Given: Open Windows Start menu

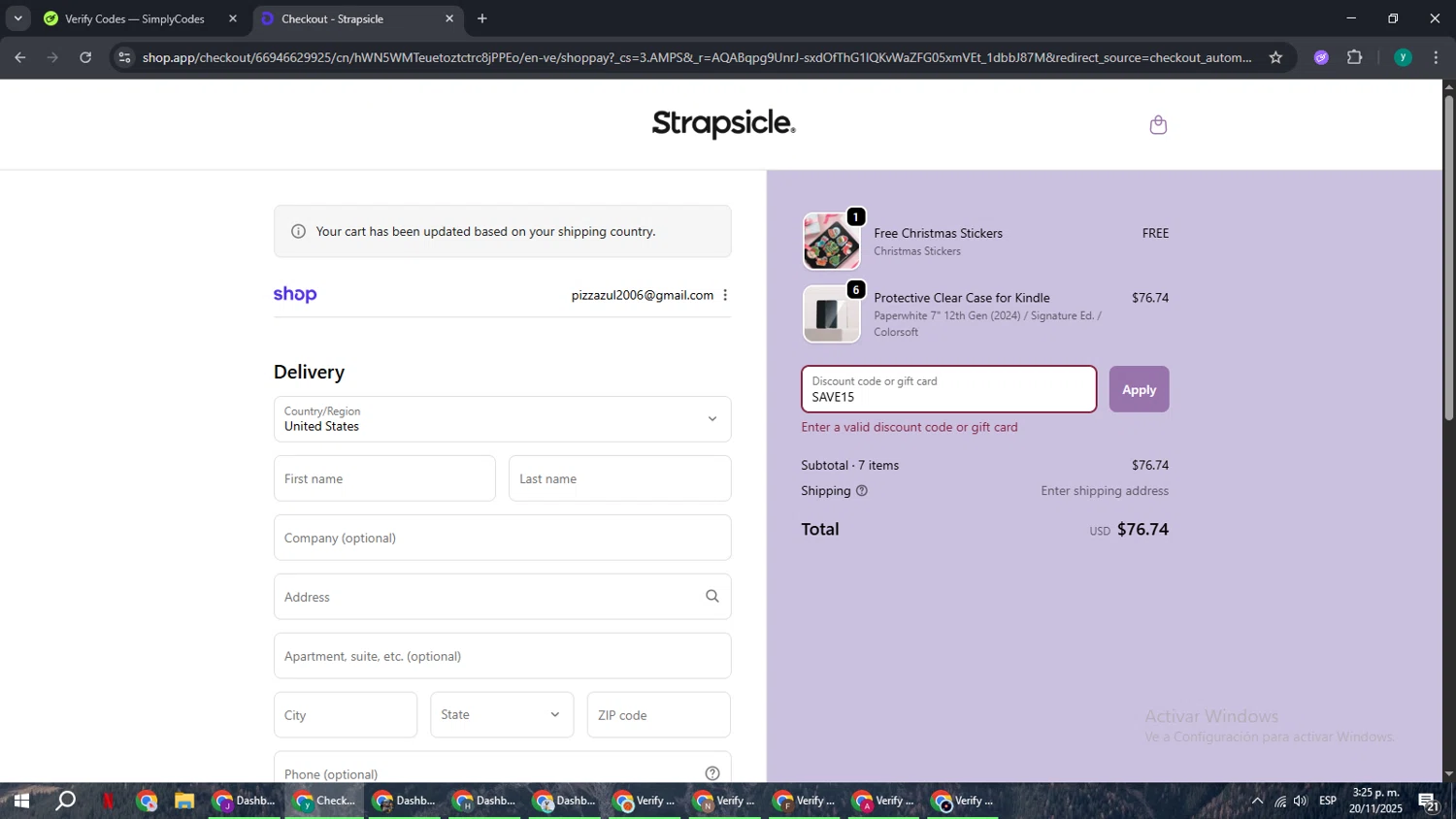Looking at the screenshot, I should pyautogui.click(x=20, y=801).
